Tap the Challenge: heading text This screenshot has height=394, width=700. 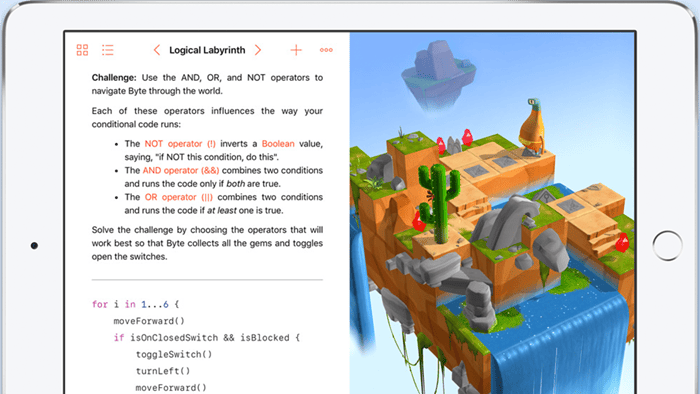[x=114, y=78]
